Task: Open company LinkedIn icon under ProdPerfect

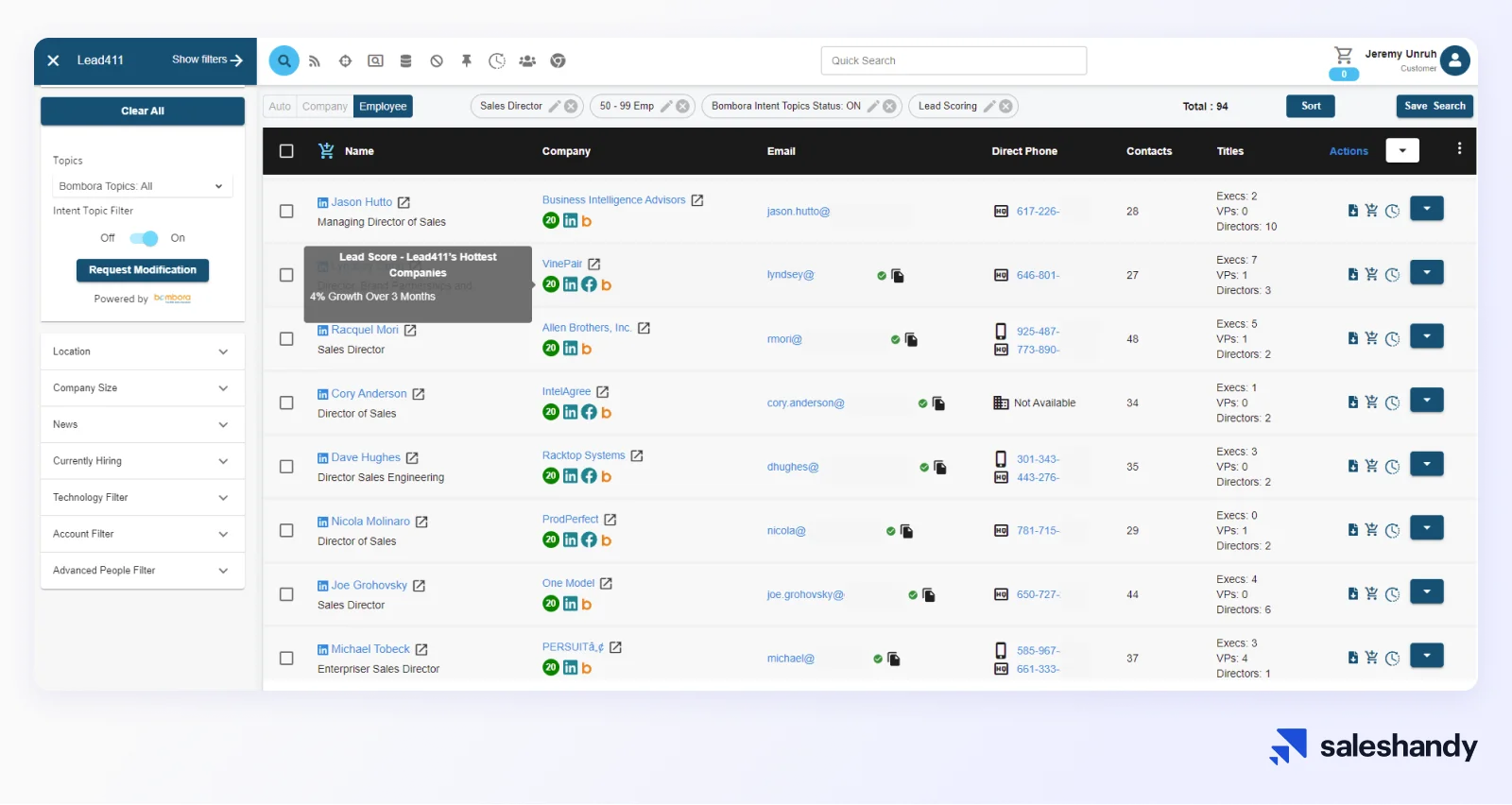Action: click(571, 540)
